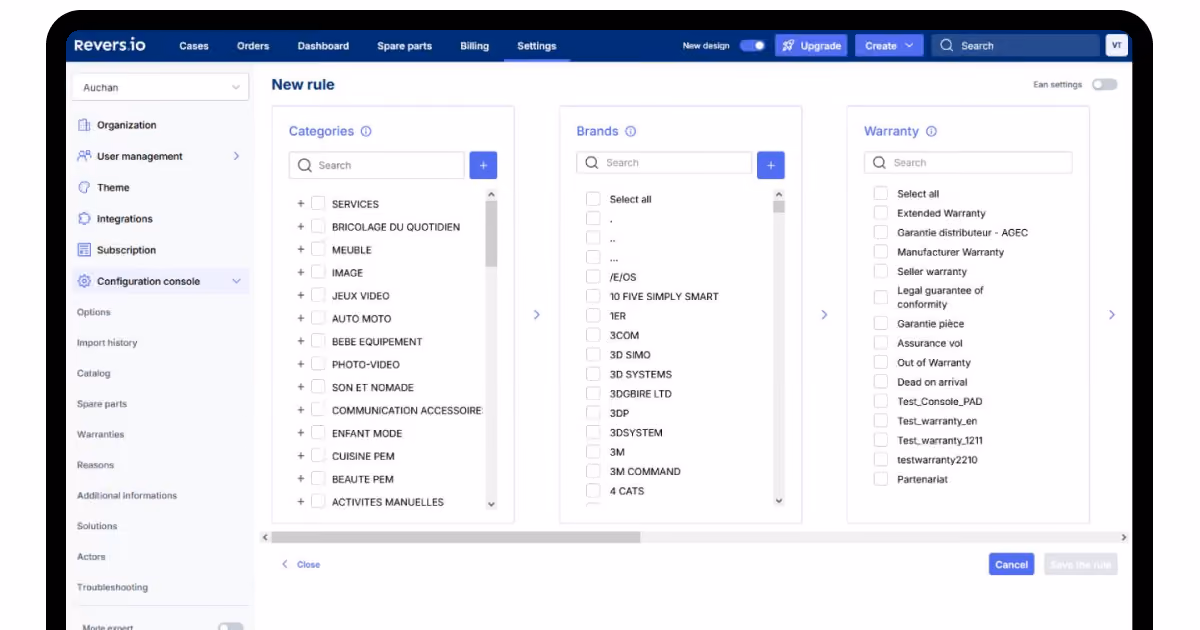Select the Settings tab
The image size is (1200, 630).
point(537,46)
